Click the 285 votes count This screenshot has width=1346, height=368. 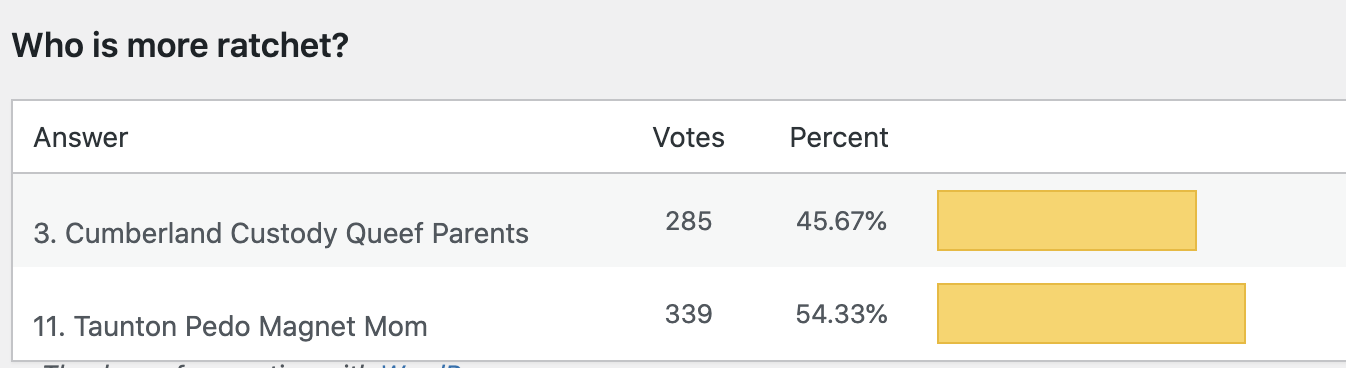click(688, 221)
